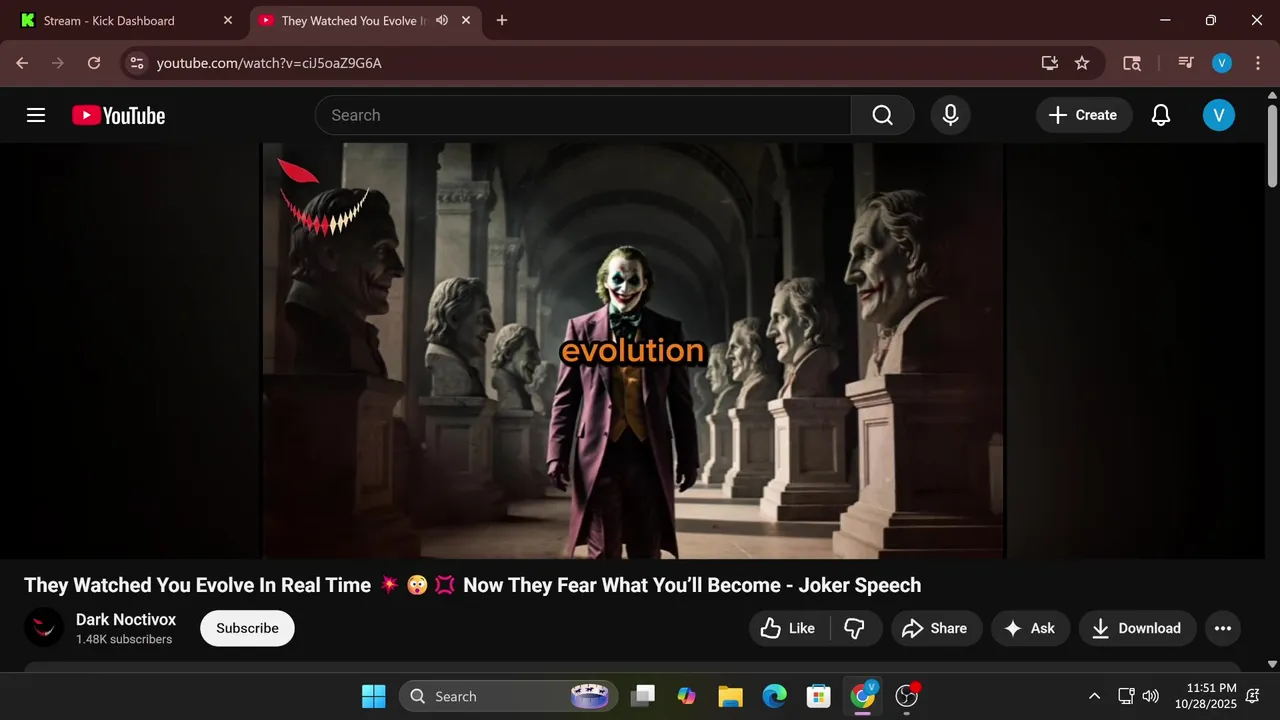Bookmark this page with the star icon
This screenshot has height=720, width=1280.
tap(1082, 63)
